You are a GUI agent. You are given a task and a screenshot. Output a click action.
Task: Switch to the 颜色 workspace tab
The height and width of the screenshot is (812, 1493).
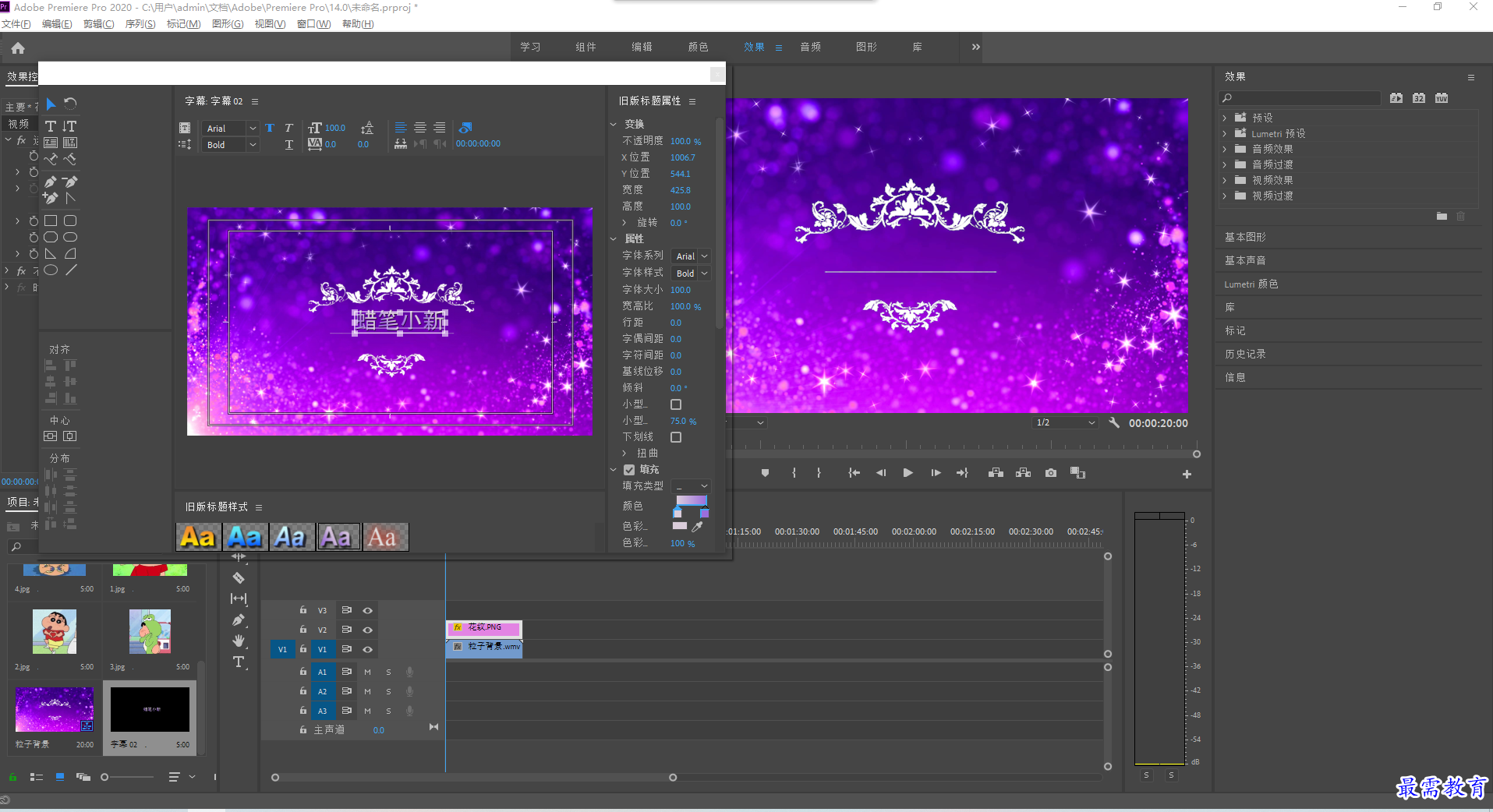click(x=698, y=47)
